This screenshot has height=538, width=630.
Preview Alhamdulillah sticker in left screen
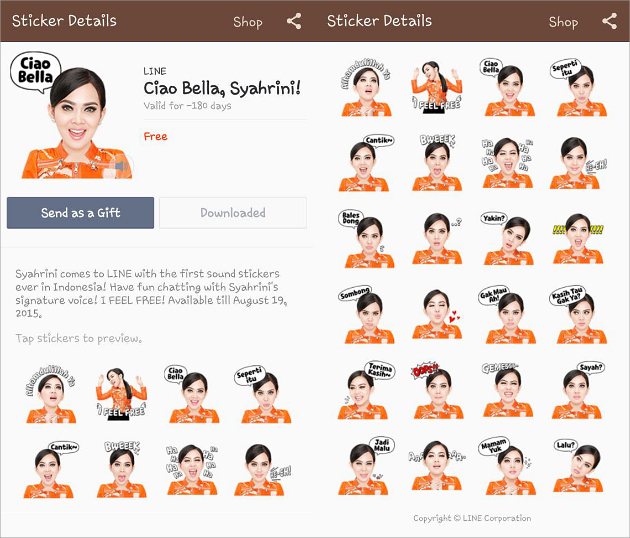[51, 395]
